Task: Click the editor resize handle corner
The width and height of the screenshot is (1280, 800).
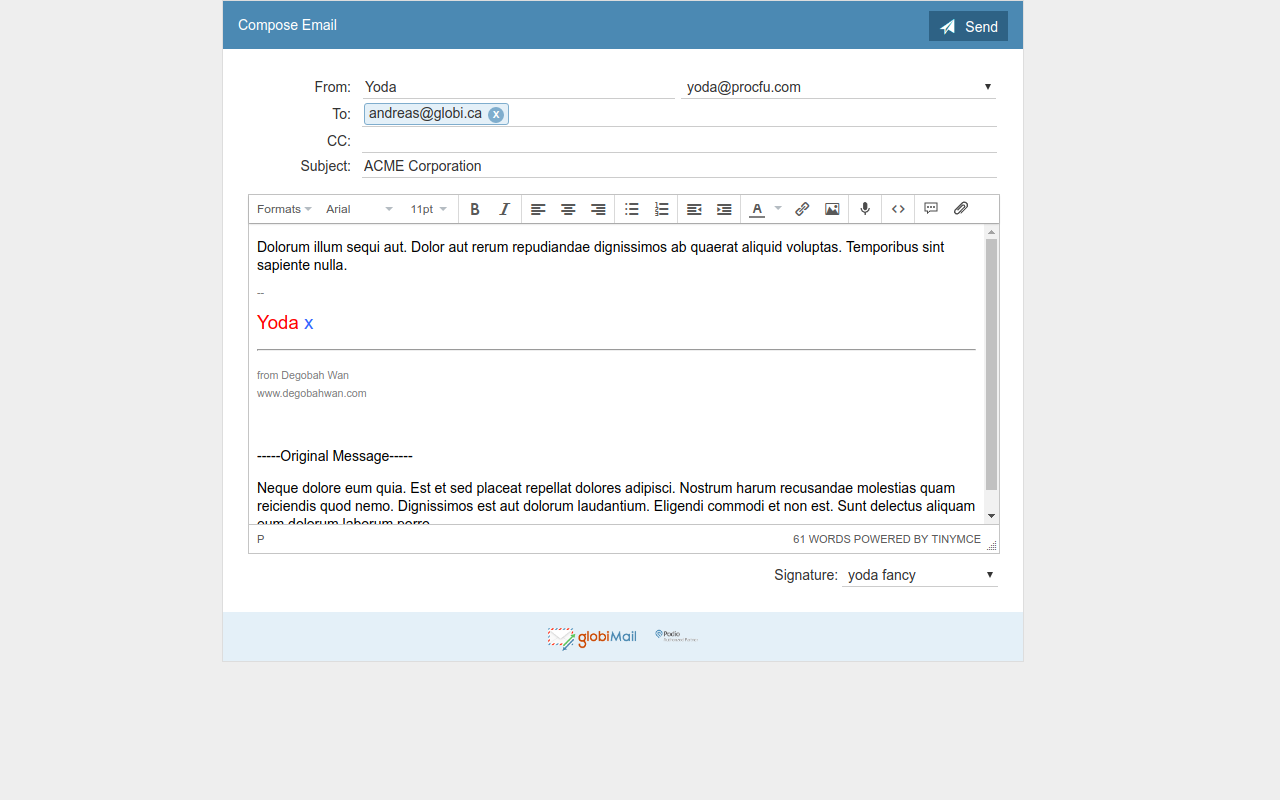Action: click(992, 545)
